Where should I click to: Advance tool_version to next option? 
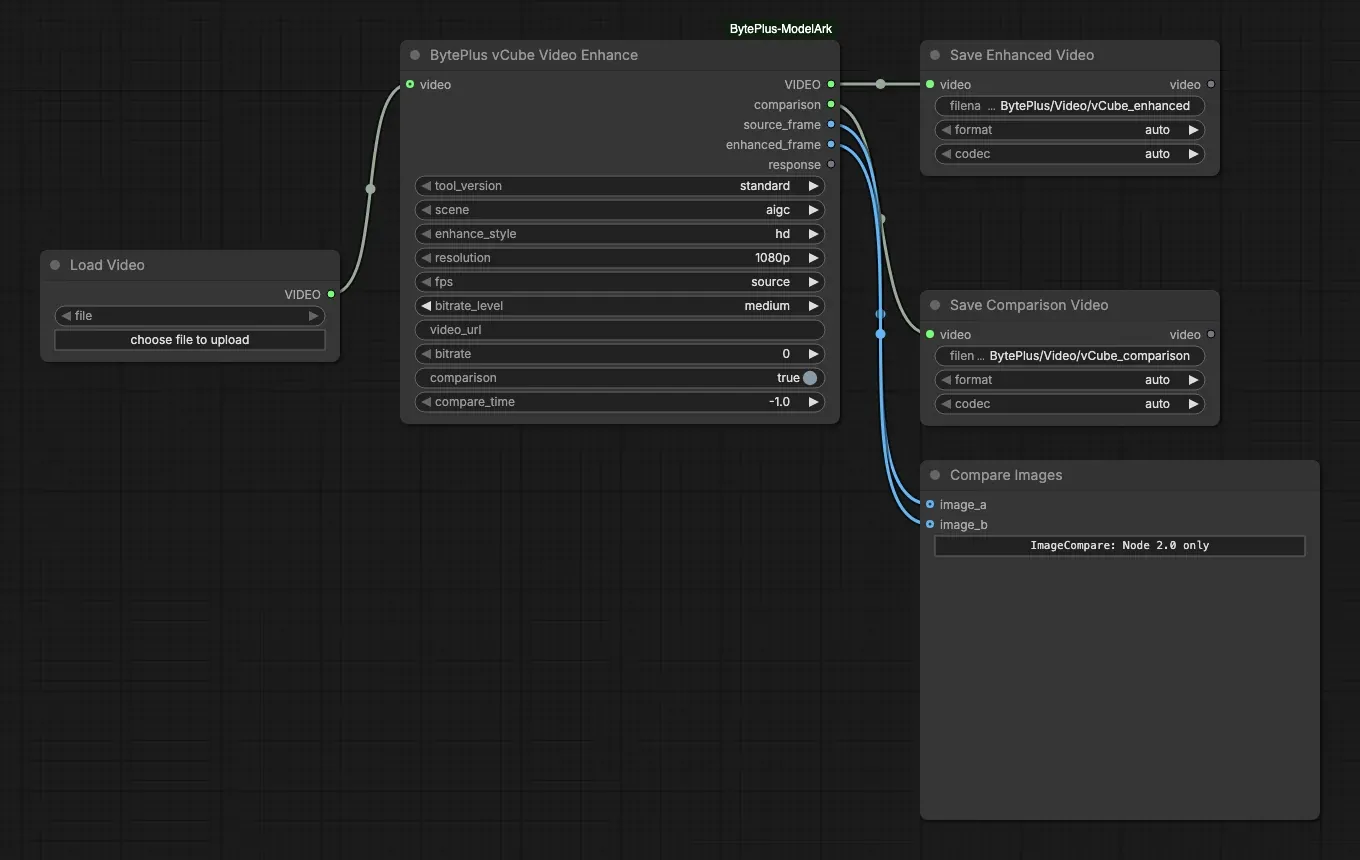coord(813,186)
